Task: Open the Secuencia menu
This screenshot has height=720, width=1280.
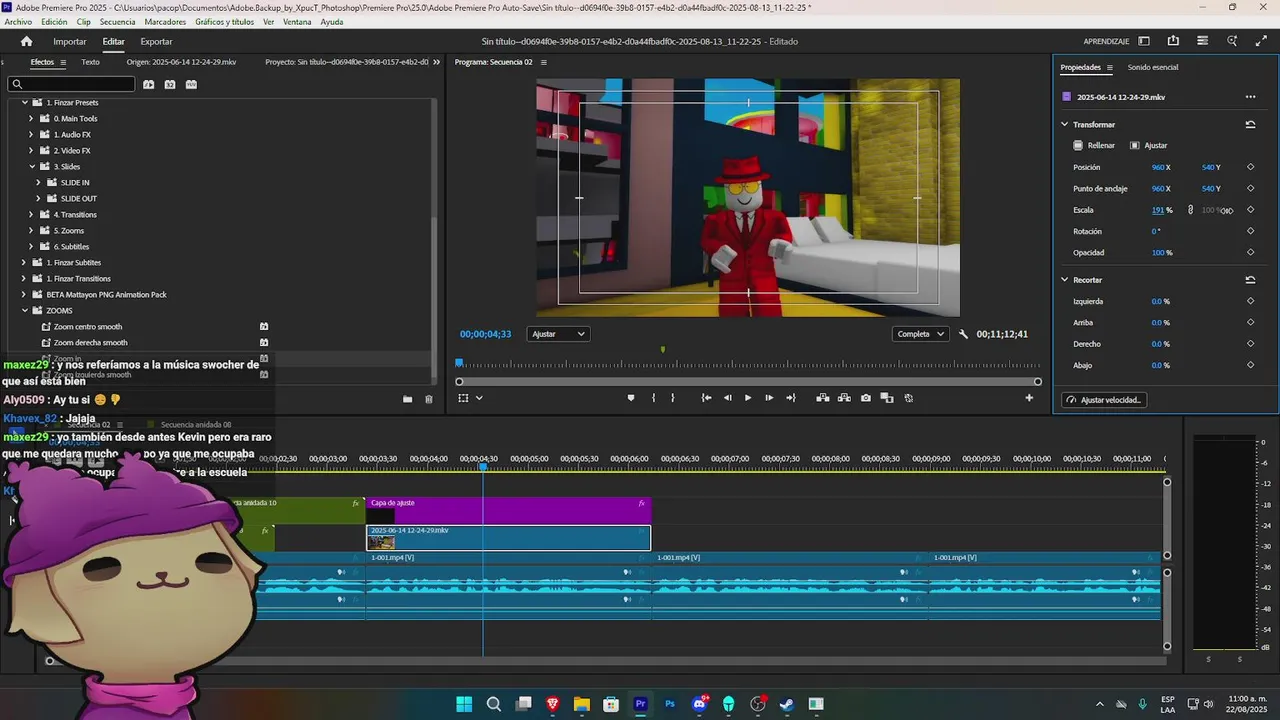Action: point(117,22)
